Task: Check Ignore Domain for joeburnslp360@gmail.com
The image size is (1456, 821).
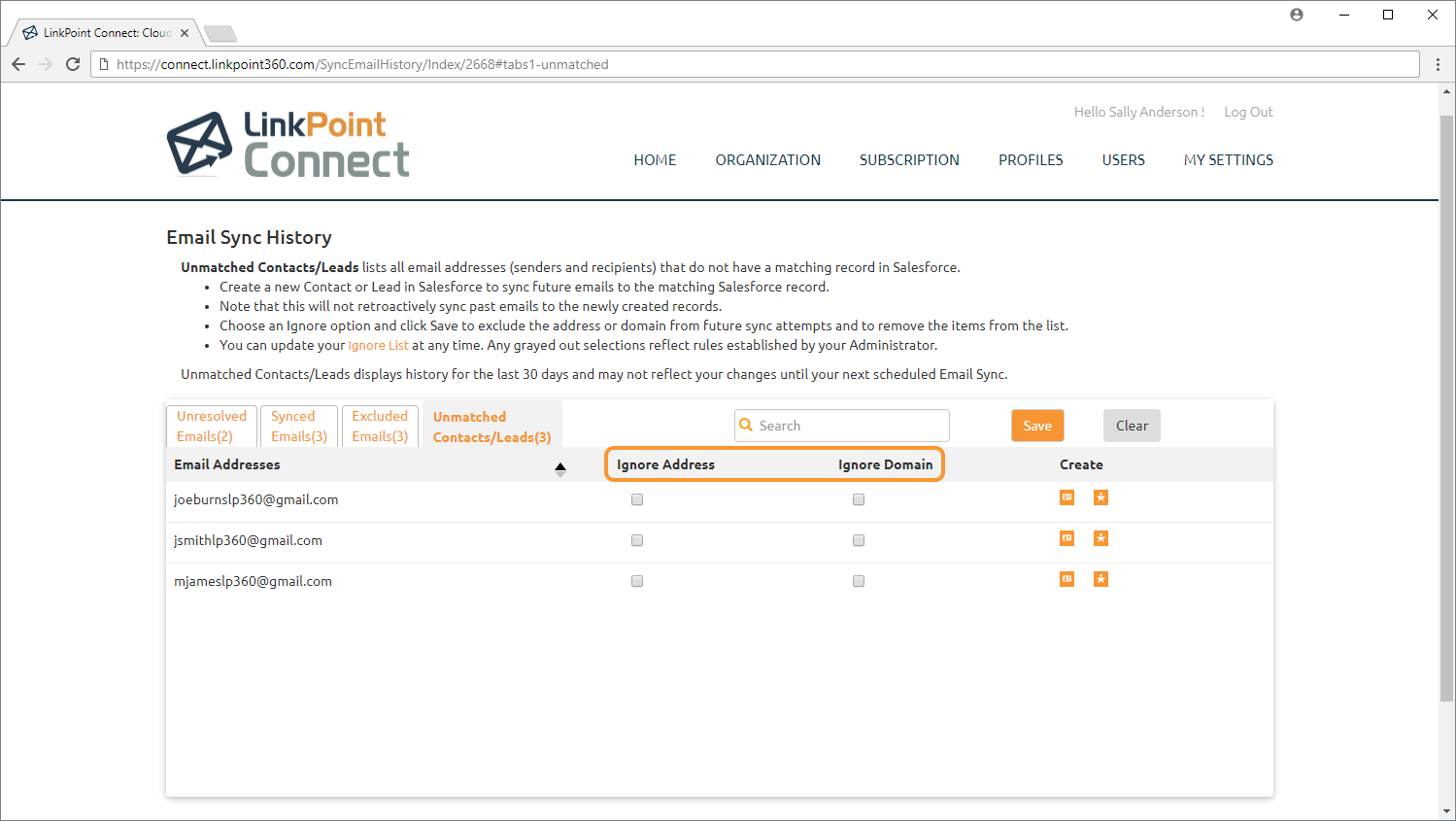Action: (x=859, y=499)
